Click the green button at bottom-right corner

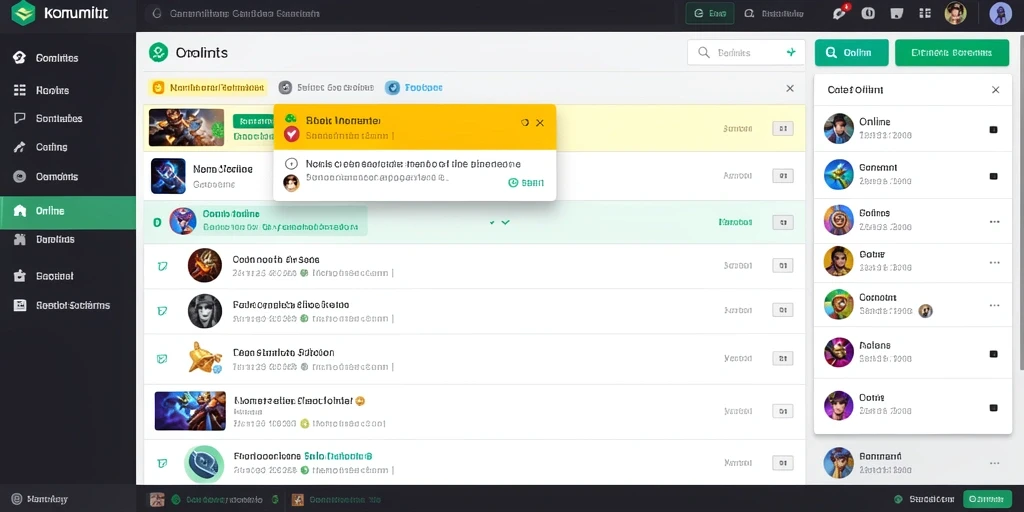tap(987, 499)
